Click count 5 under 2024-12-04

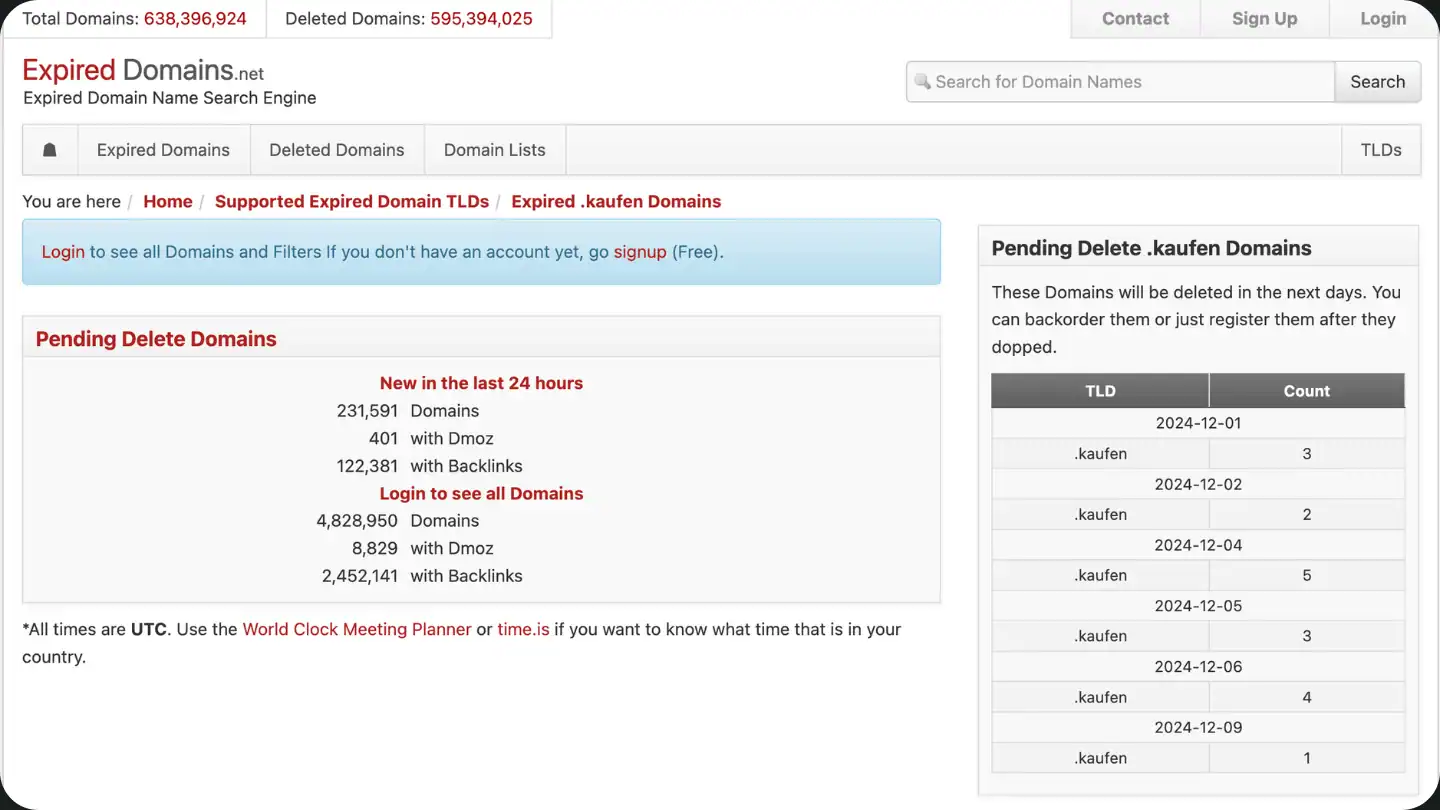[x=1307, y=576]
